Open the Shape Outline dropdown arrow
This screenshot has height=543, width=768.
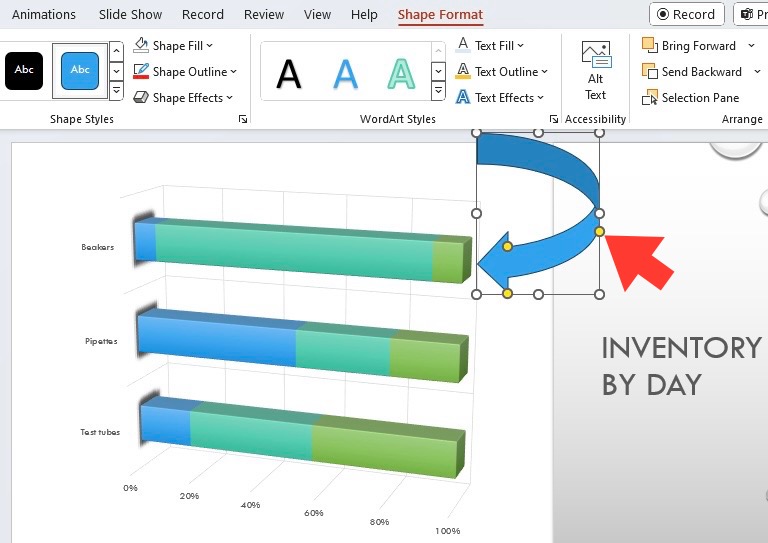(234, 71)
